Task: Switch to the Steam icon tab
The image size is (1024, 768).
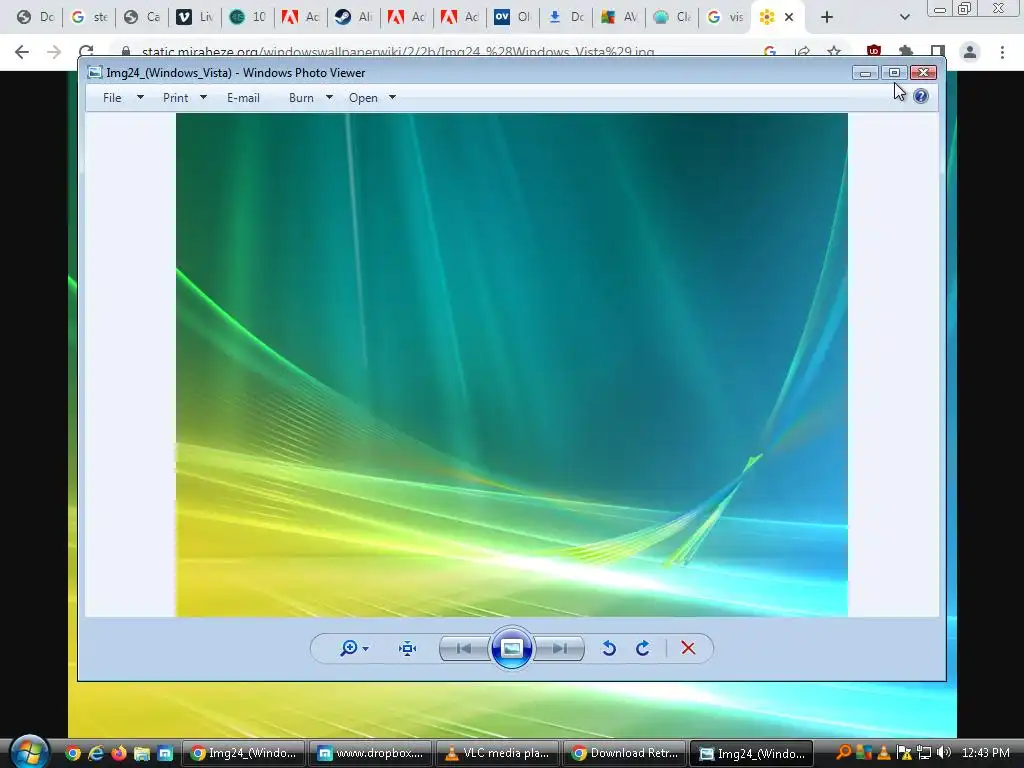Action: [353, 17]
